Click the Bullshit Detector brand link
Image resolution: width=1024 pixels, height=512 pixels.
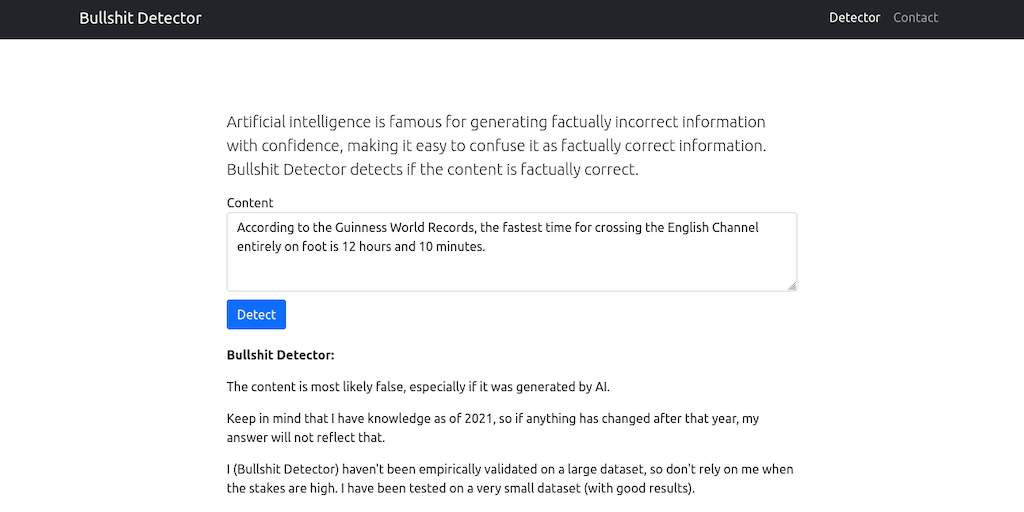140,18
